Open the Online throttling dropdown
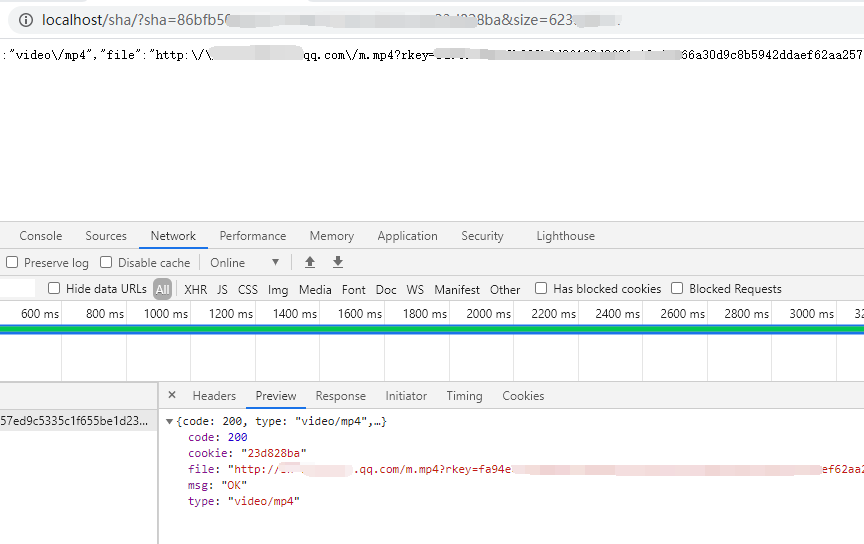This screenshot has width=864, height=544. (245, 263)
